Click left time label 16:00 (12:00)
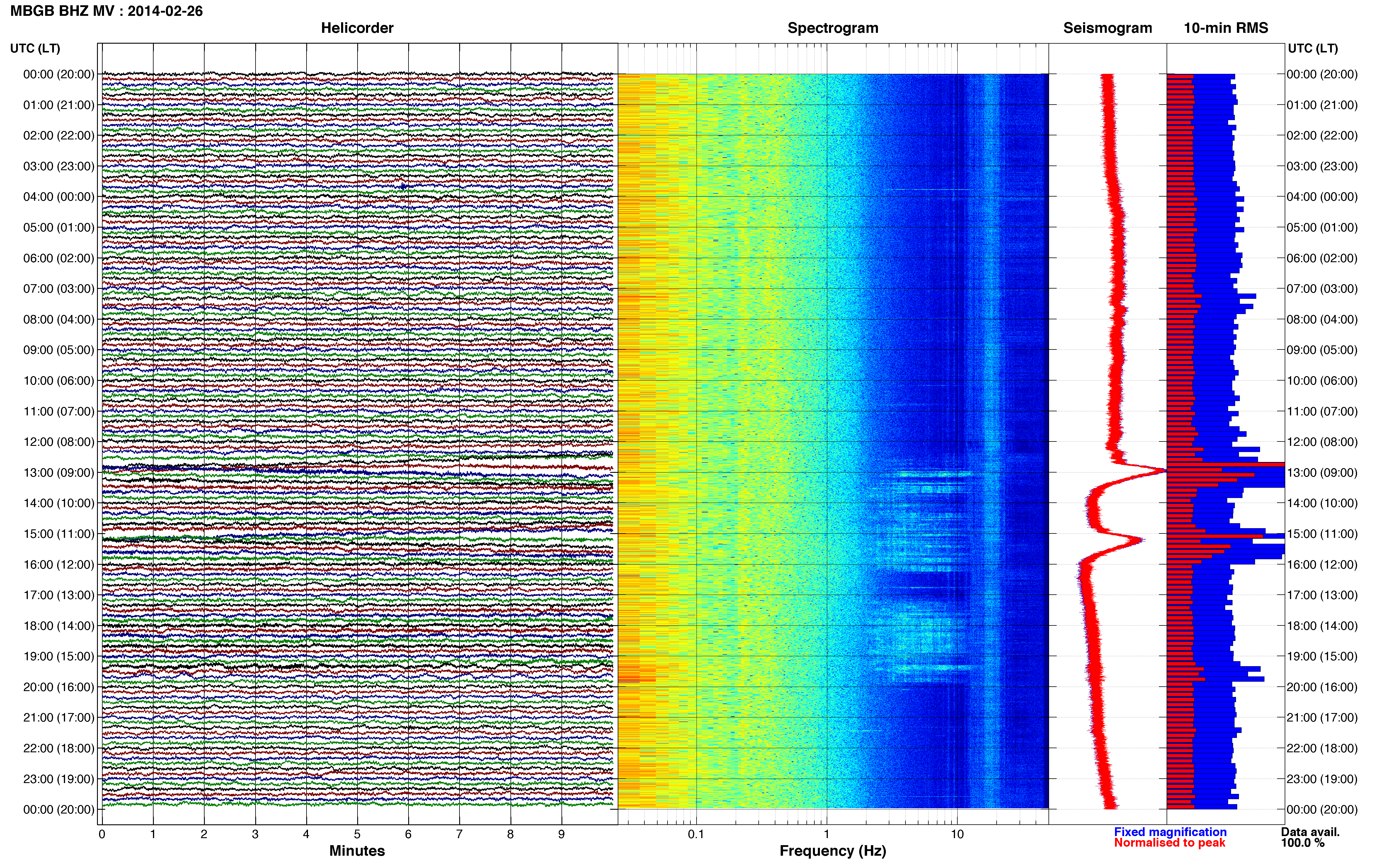Image resolution: width=1389 pixels, height=868 pixels. pos(59,564)
